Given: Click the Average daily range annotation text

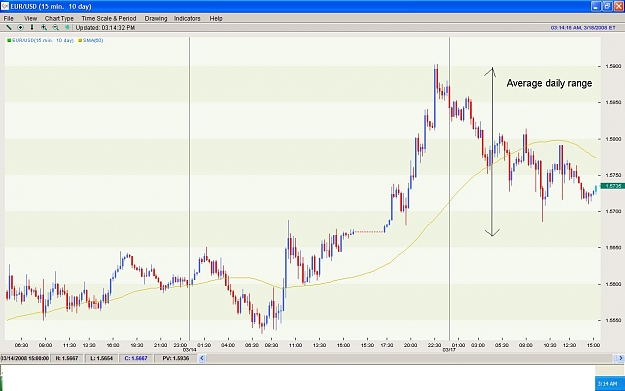Looking at the screenshot, I should pos(549,83).
